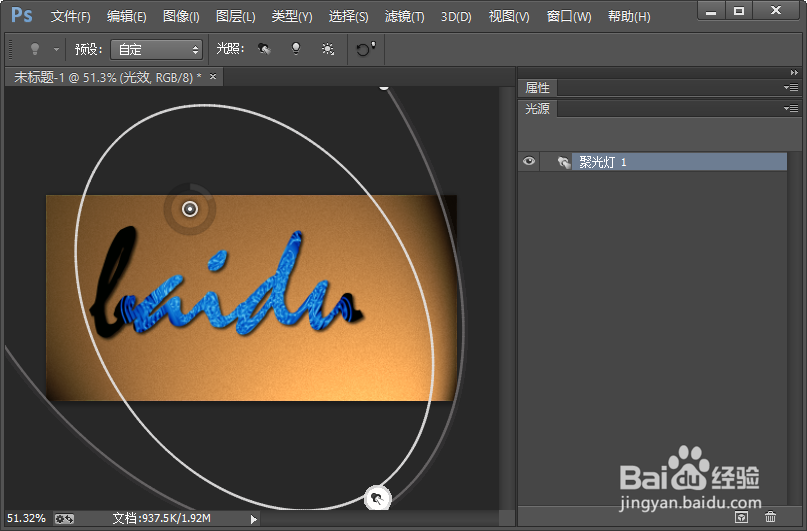
Task: Open the 选择(S) menu
Action: pos(348,16)
